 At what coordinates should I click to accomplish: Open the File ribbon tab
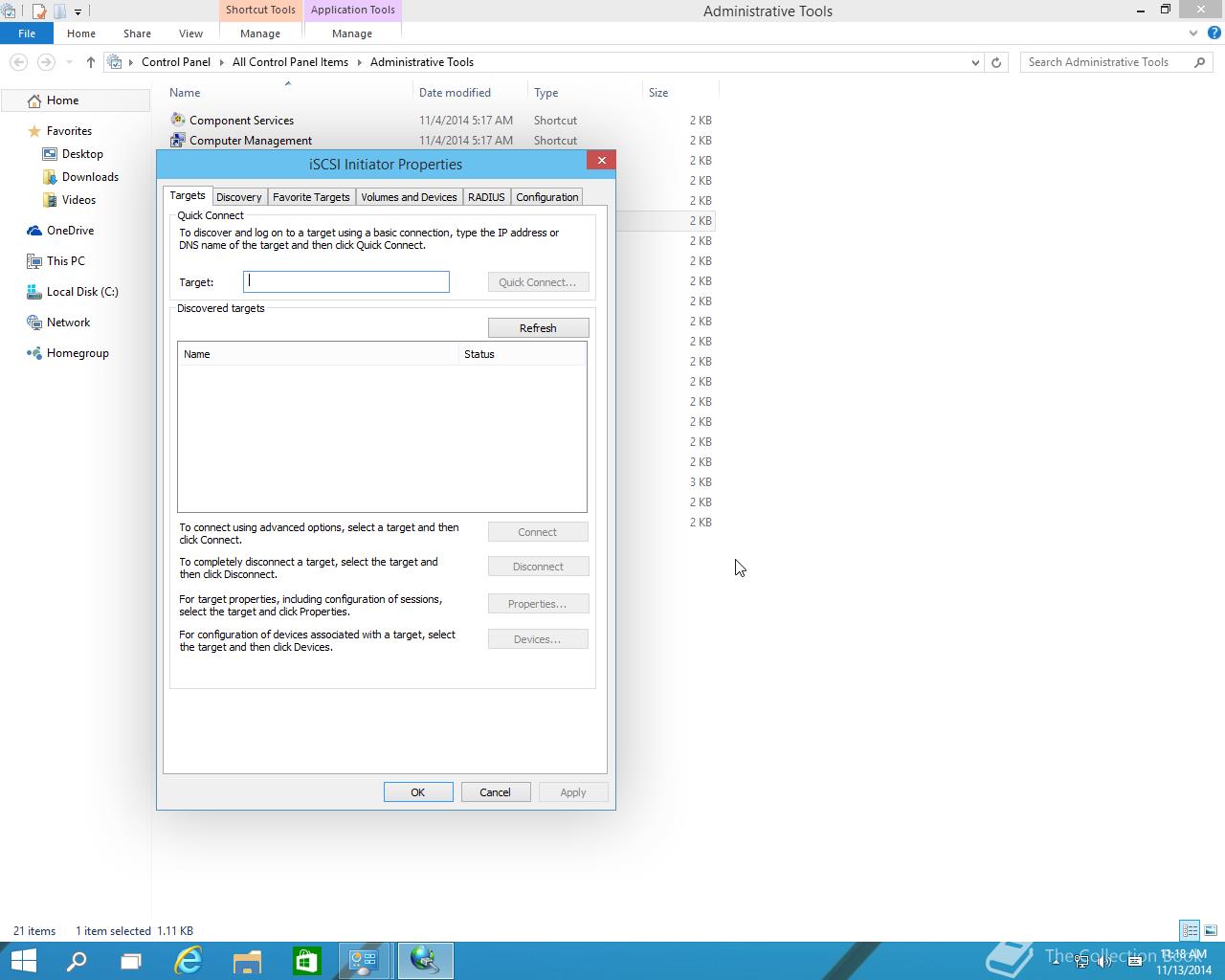[x=27, y=33]
